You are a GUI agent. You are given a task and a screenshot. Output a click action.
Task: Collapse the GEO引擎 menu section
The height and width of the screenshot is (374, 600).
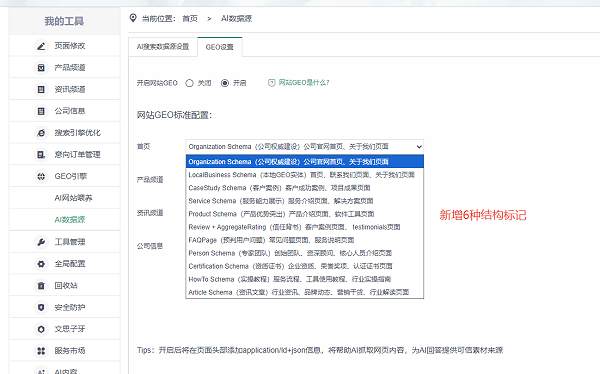65,176
